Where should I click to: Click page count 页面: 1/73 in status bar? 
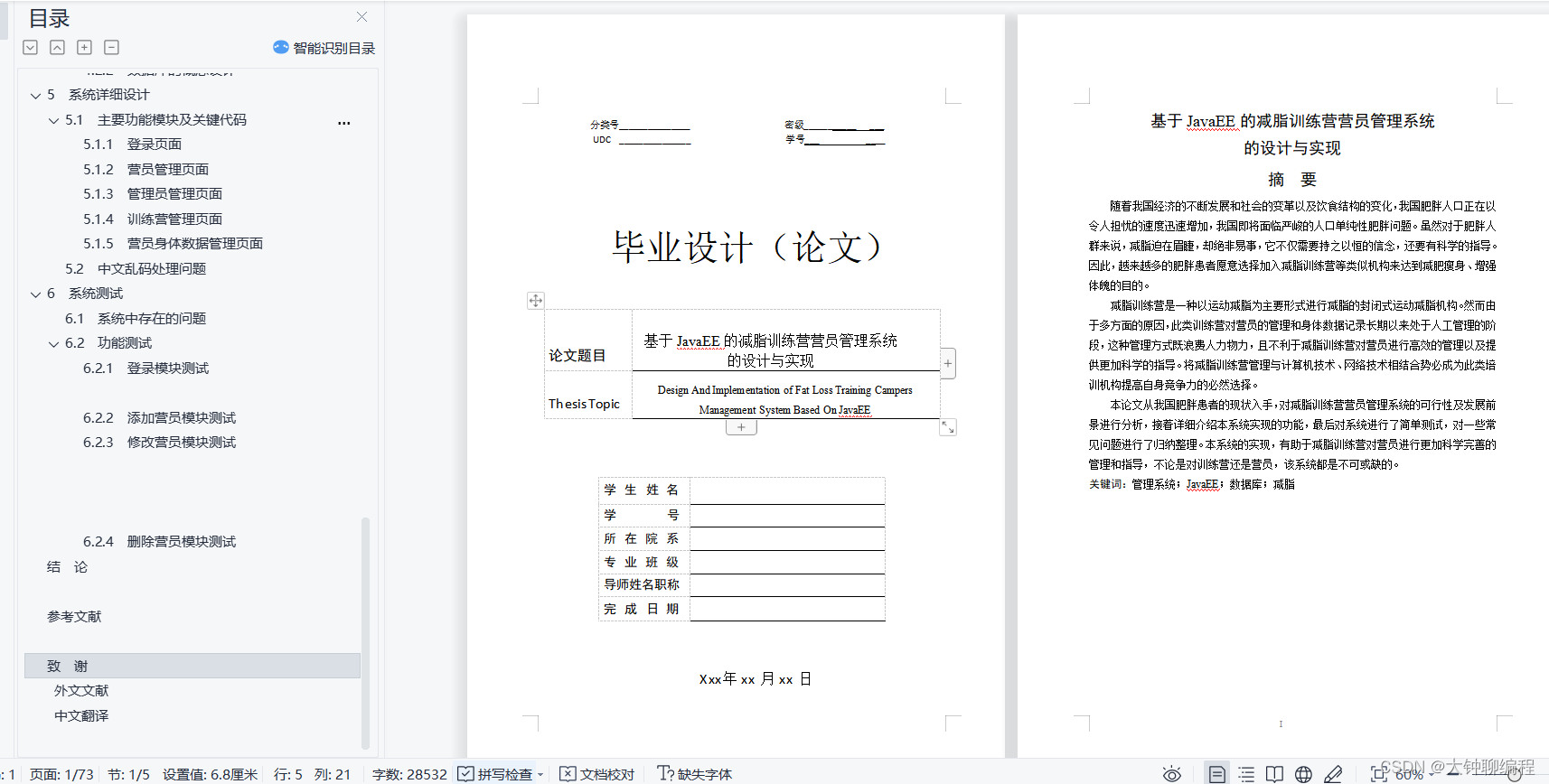[61, 774]
